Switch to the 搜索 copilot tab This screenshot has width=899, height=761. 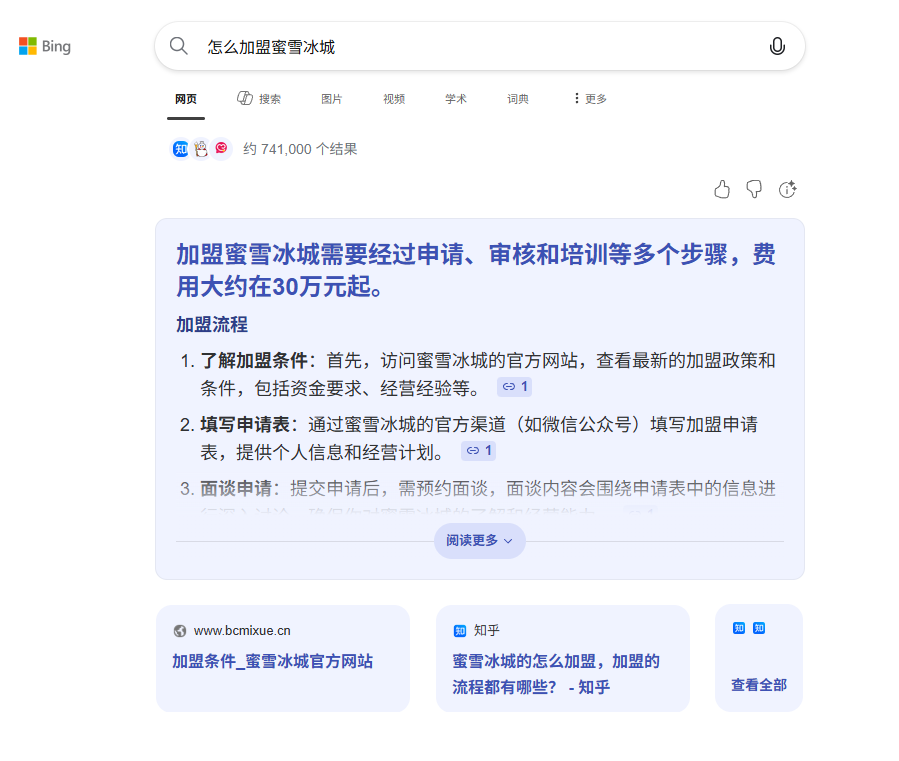tap(259, 99)
